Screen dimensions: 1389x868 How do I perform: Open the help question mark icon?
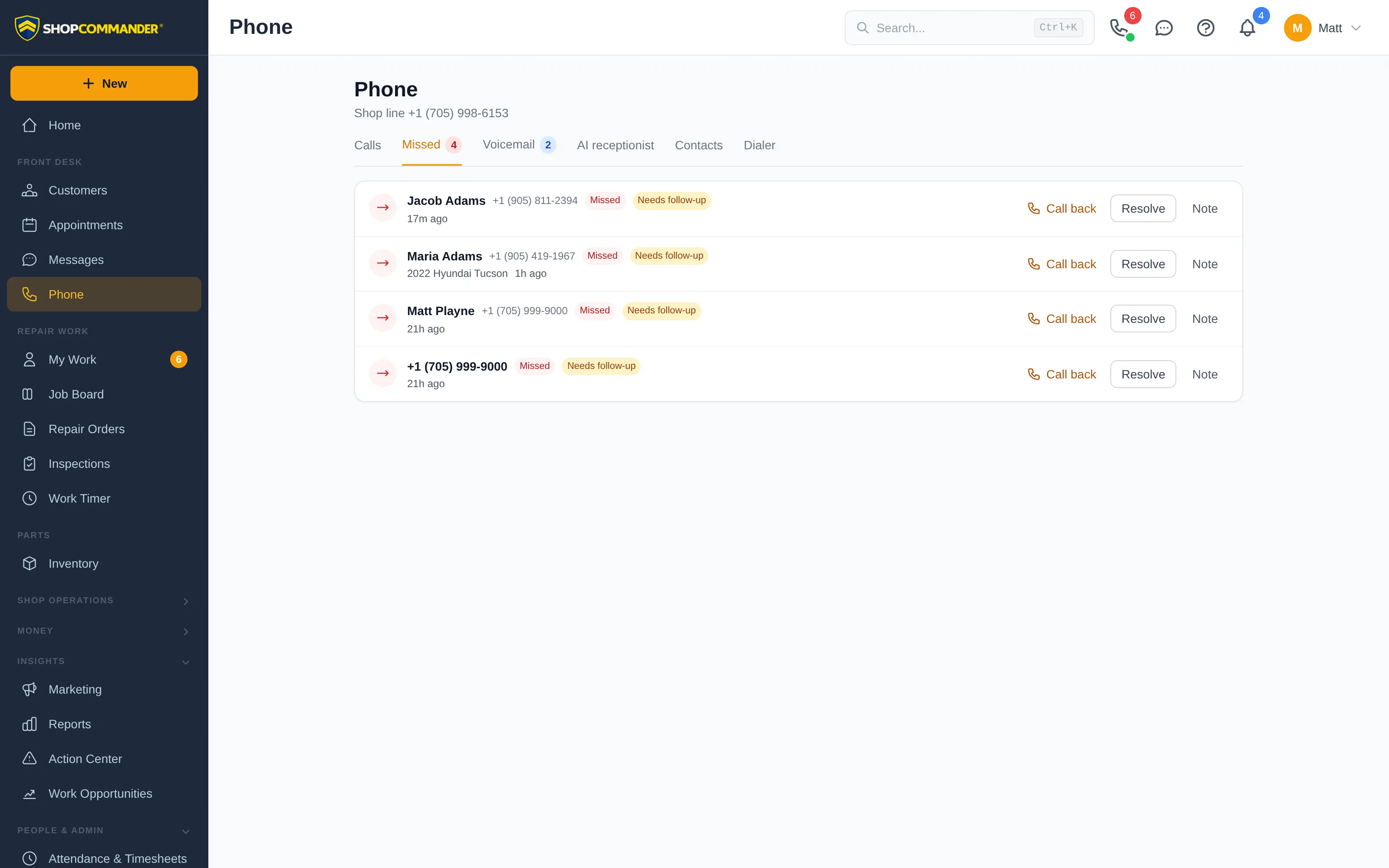click(x=1205, y=27)
